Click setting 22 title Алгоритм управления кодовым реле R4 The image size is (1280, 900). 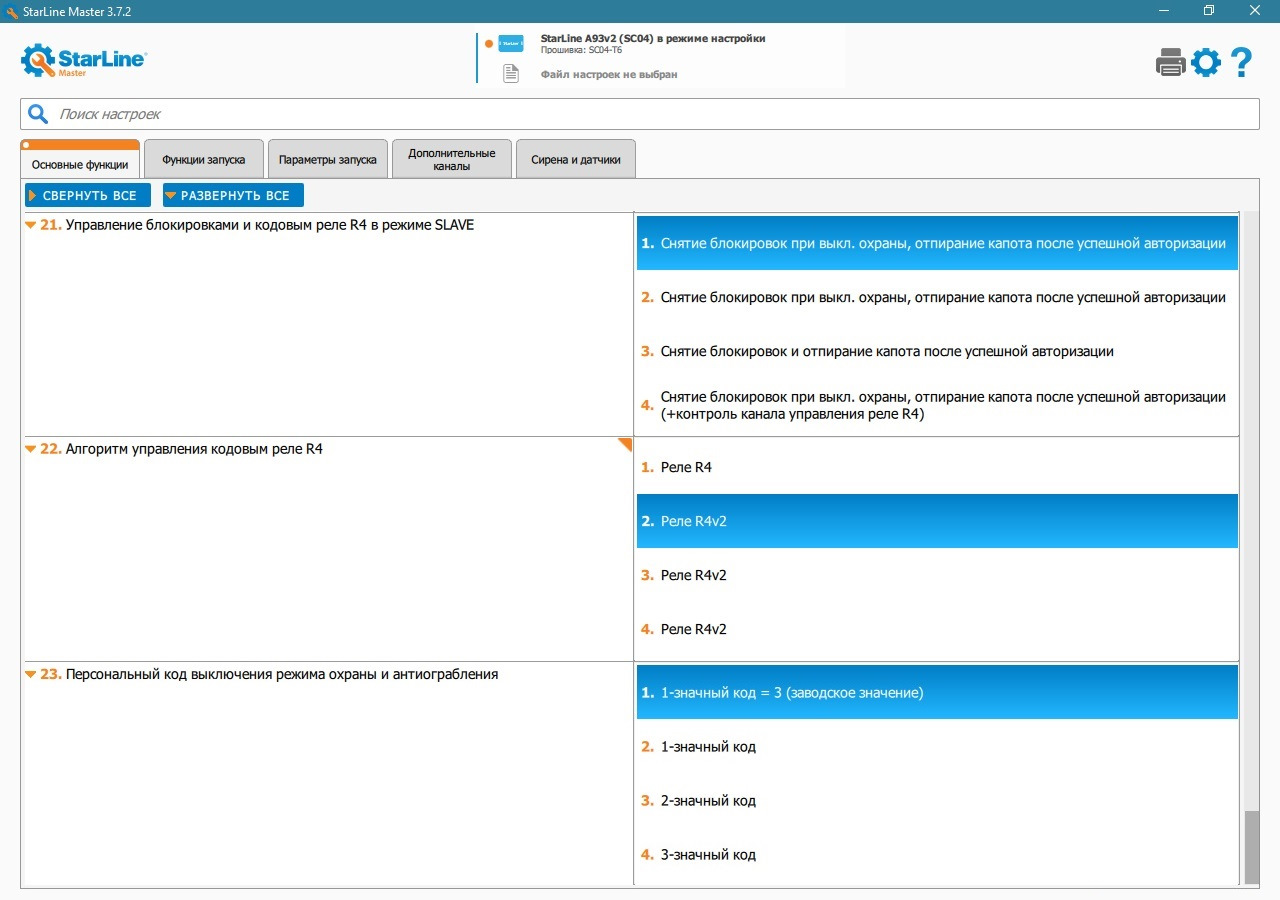tap(194, 449)
